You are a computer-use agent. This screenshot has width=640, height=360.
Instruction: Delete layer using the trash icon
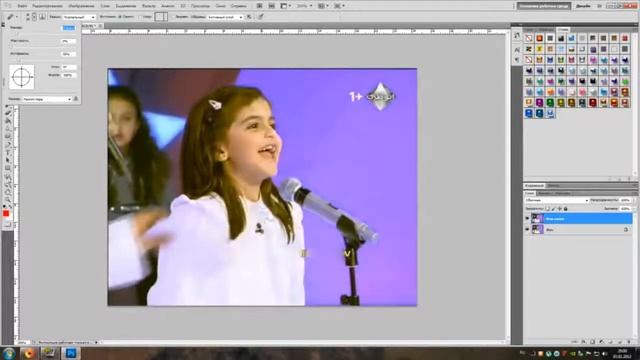[629, 342]
